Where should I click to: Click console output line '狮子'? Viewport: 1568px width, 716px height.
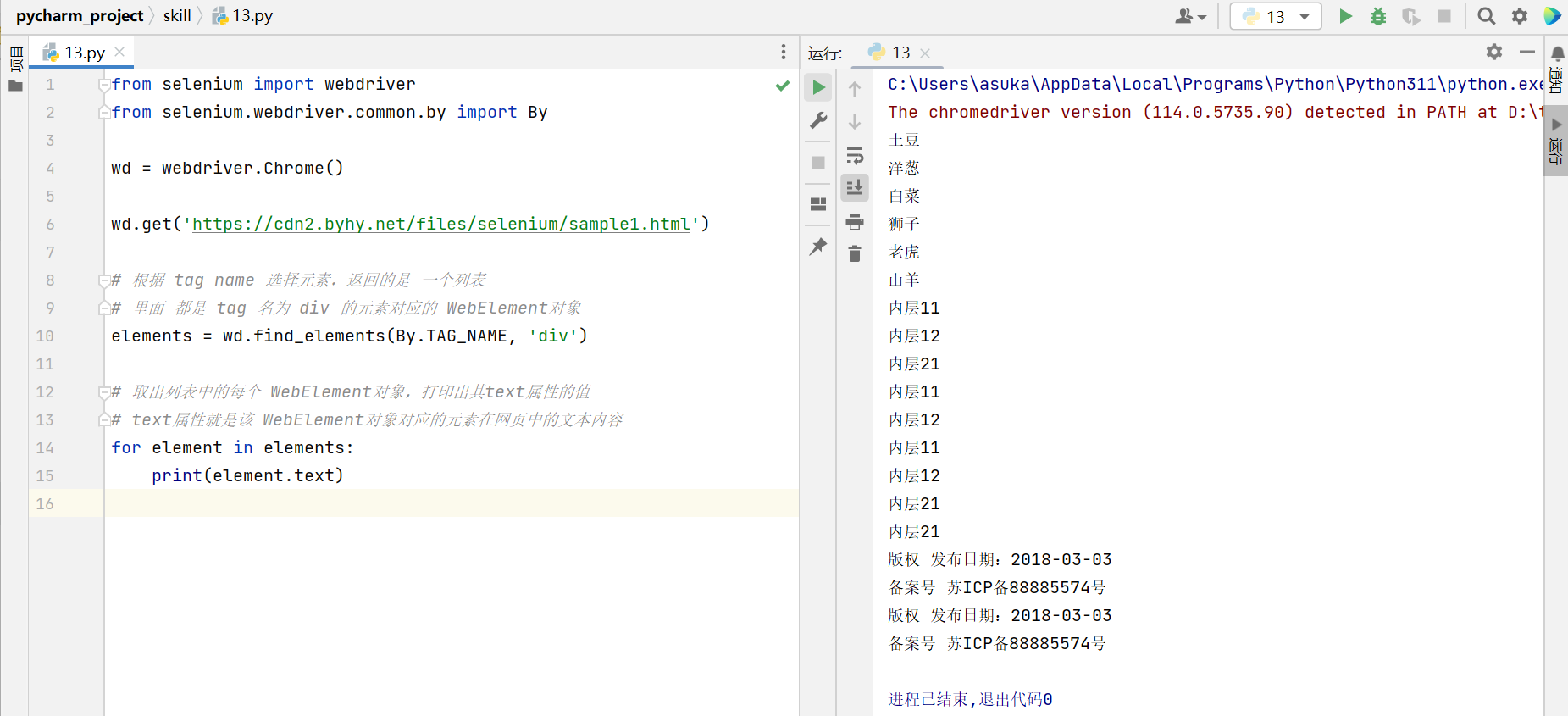[x=904, y=224]
